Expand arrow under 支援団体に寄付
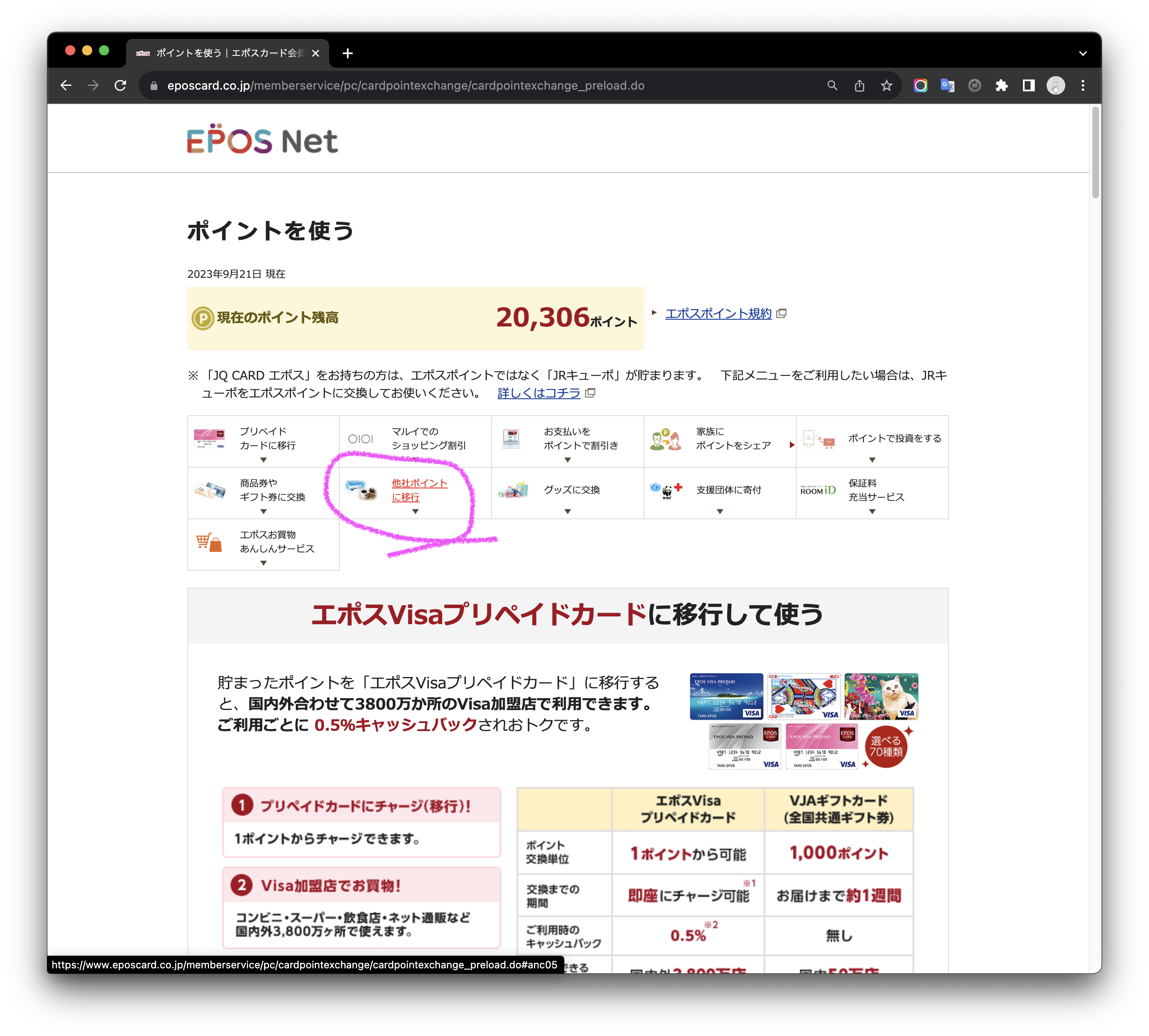The width and height of the screenshot is (1149, 1036). pos(720,511)
